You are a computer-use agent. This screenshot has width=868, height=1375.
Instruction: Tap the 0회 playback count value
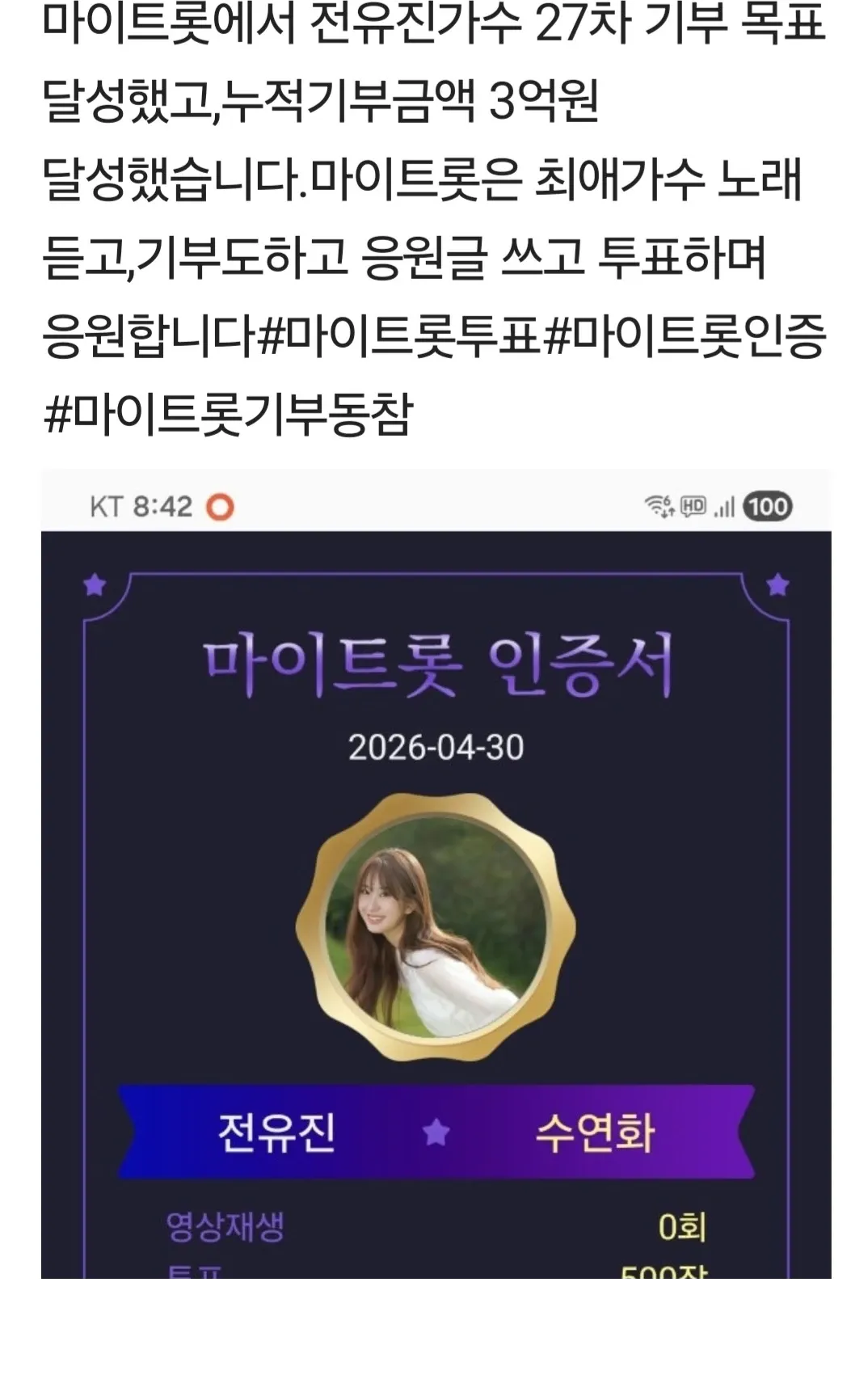click(683, 1226)
